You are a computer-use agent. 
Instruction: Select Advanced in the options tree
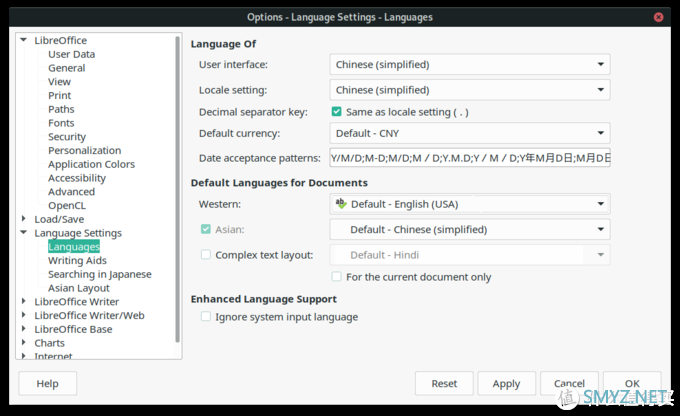(x=71, y=192)
